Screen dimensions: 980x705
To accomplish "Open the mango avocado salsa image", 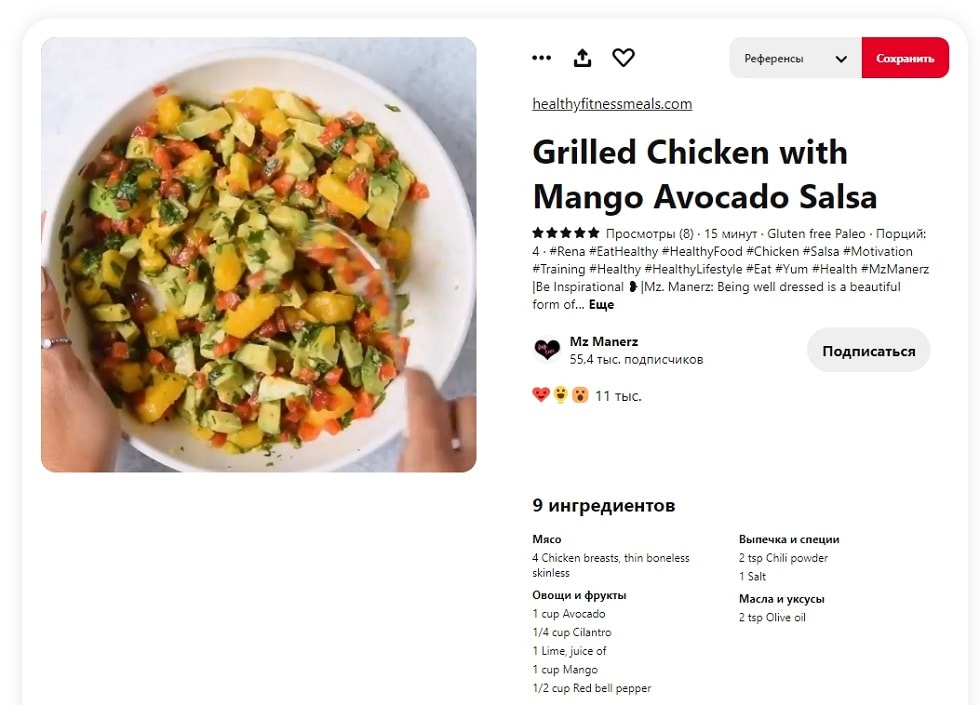I will click(259, 254).
